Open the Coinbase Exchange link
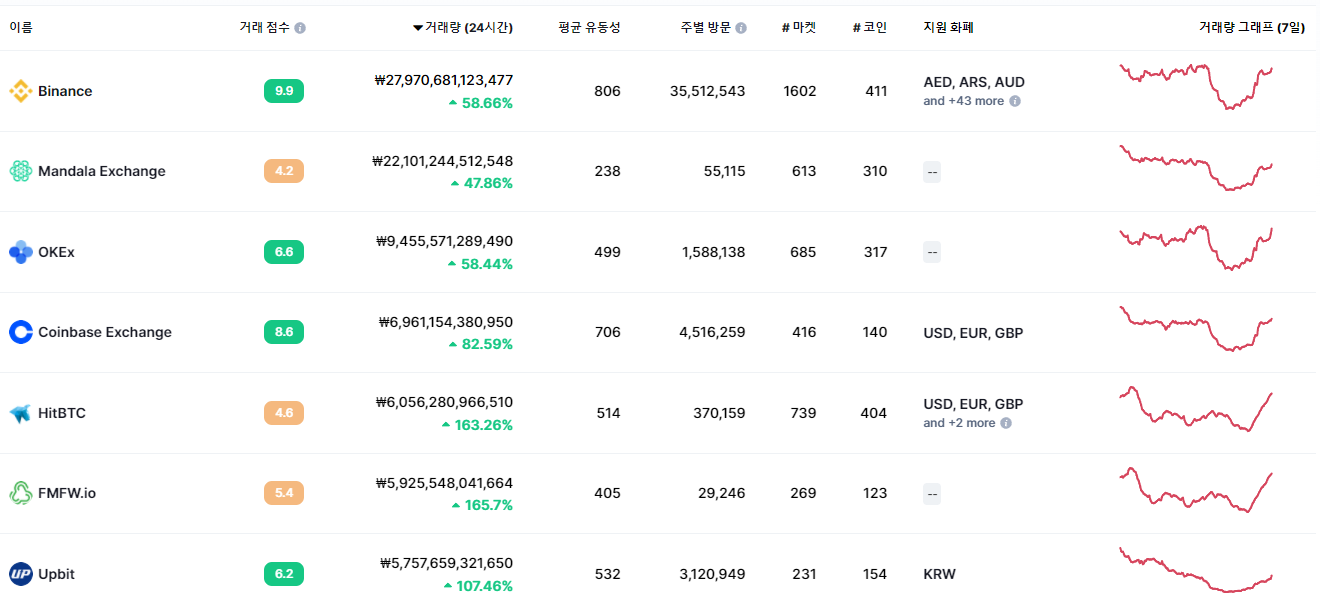Viewport: 1320px width, 612px height. coord(105,332)
